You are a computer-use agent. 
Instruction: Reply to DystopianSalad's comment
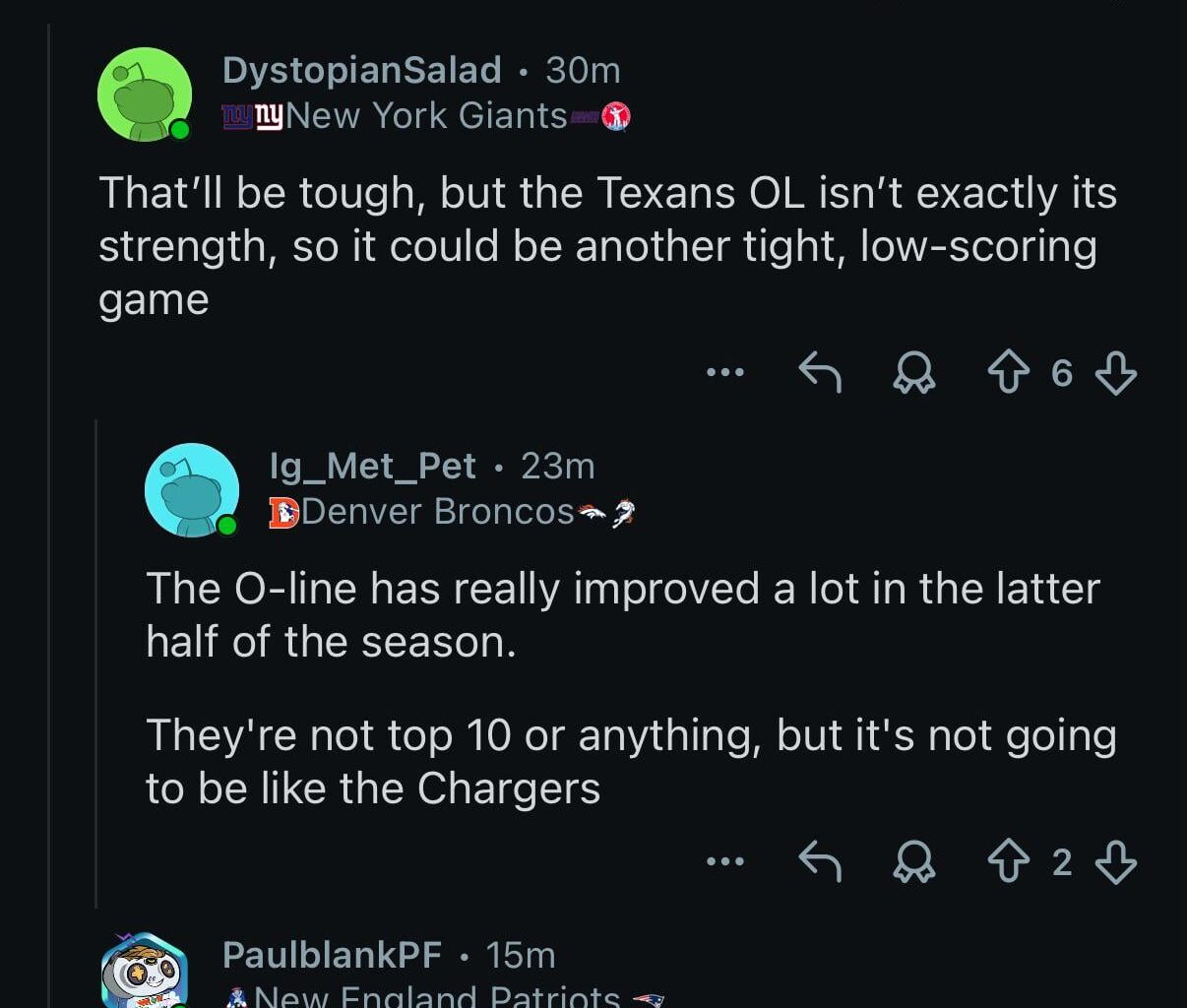point(819,373)
